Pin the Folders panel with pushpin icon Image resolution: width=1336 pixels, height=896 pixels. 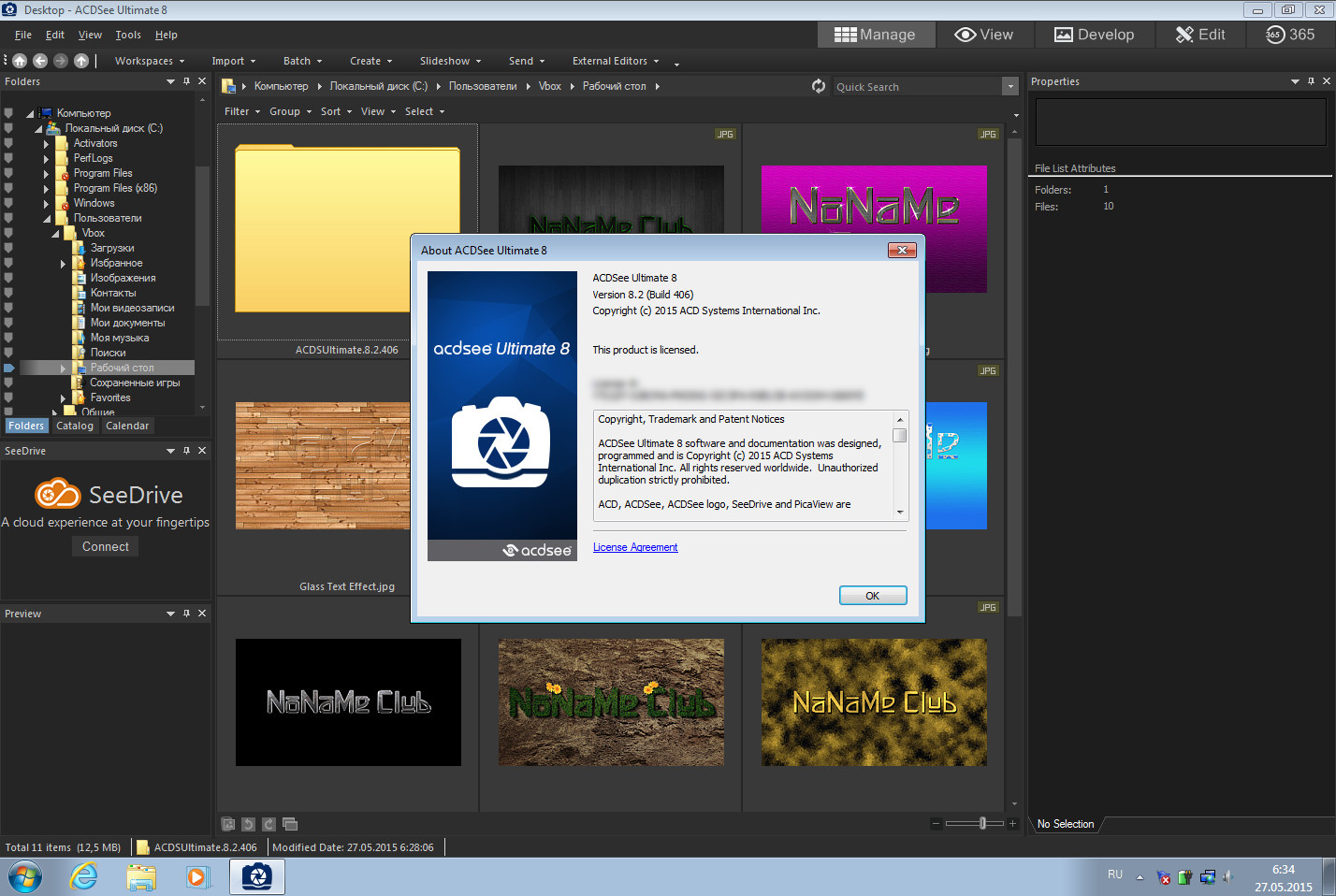pos(186,81)
